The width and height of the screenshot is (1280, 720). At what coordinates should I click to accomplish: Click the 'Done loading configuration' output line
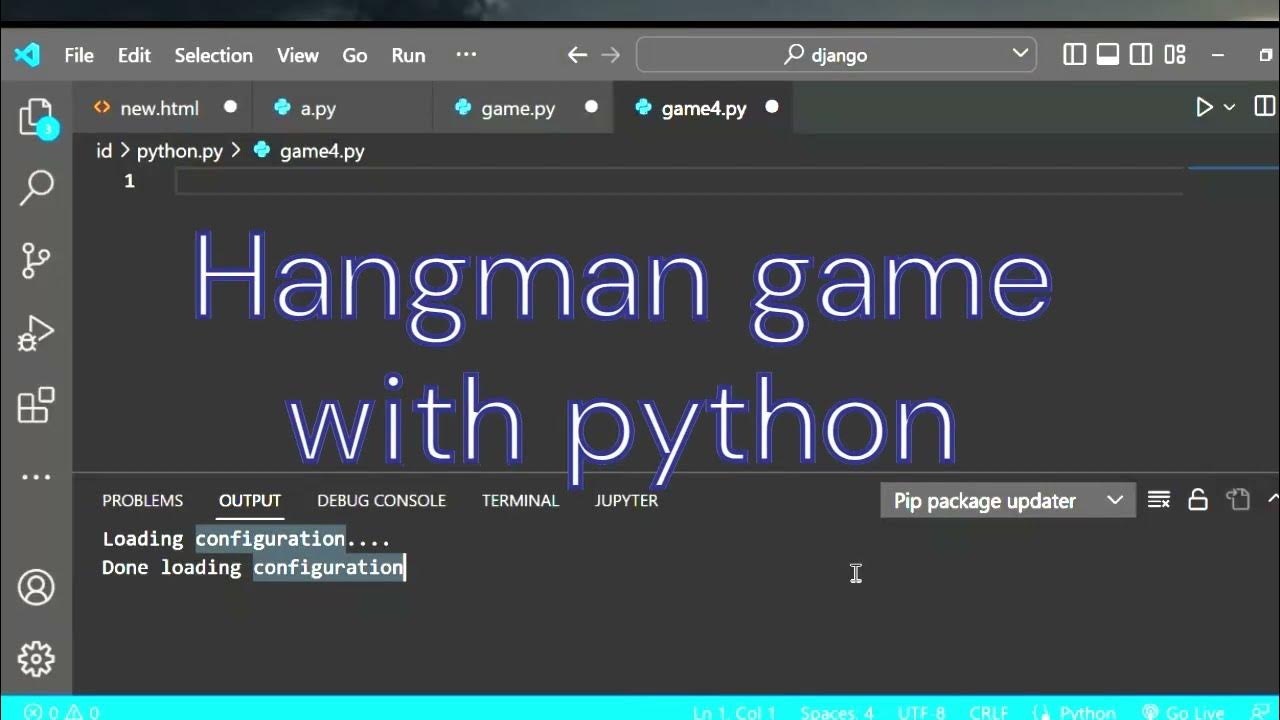[x=253, y=567]
